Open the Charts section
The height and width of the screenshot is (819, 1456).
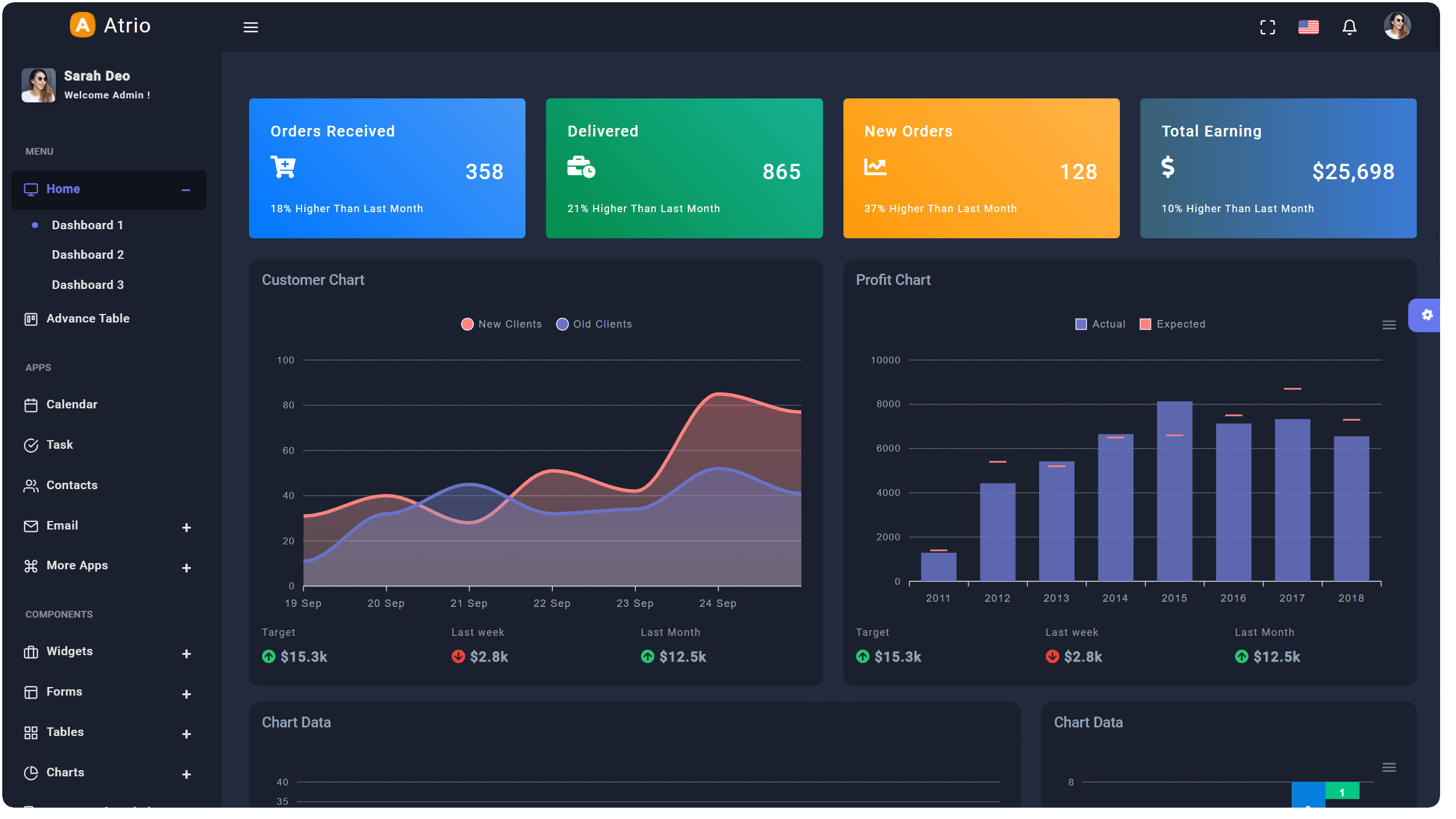click(64, 772)
